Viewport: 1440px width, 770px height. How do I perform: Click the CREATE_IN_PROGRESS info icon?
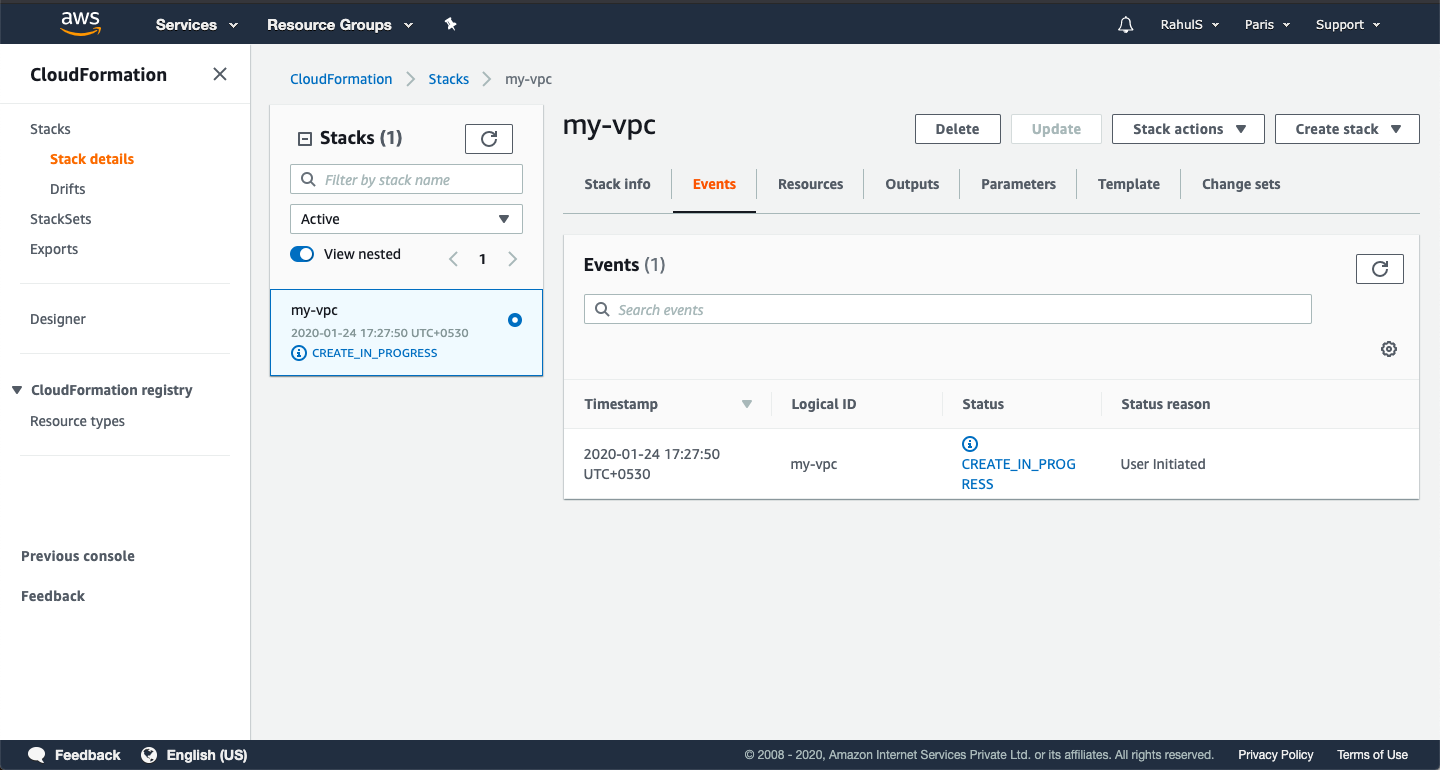969,443
